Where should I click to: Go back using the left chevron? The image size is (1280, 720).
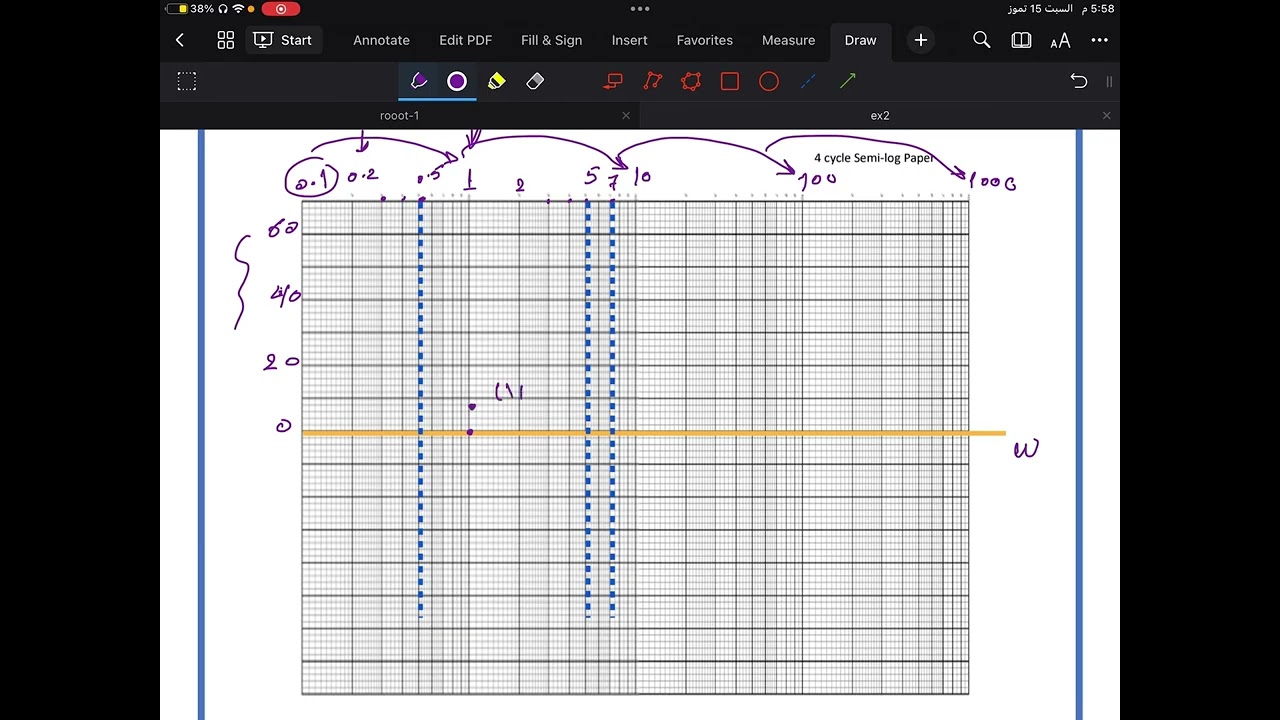pos(180,40)
